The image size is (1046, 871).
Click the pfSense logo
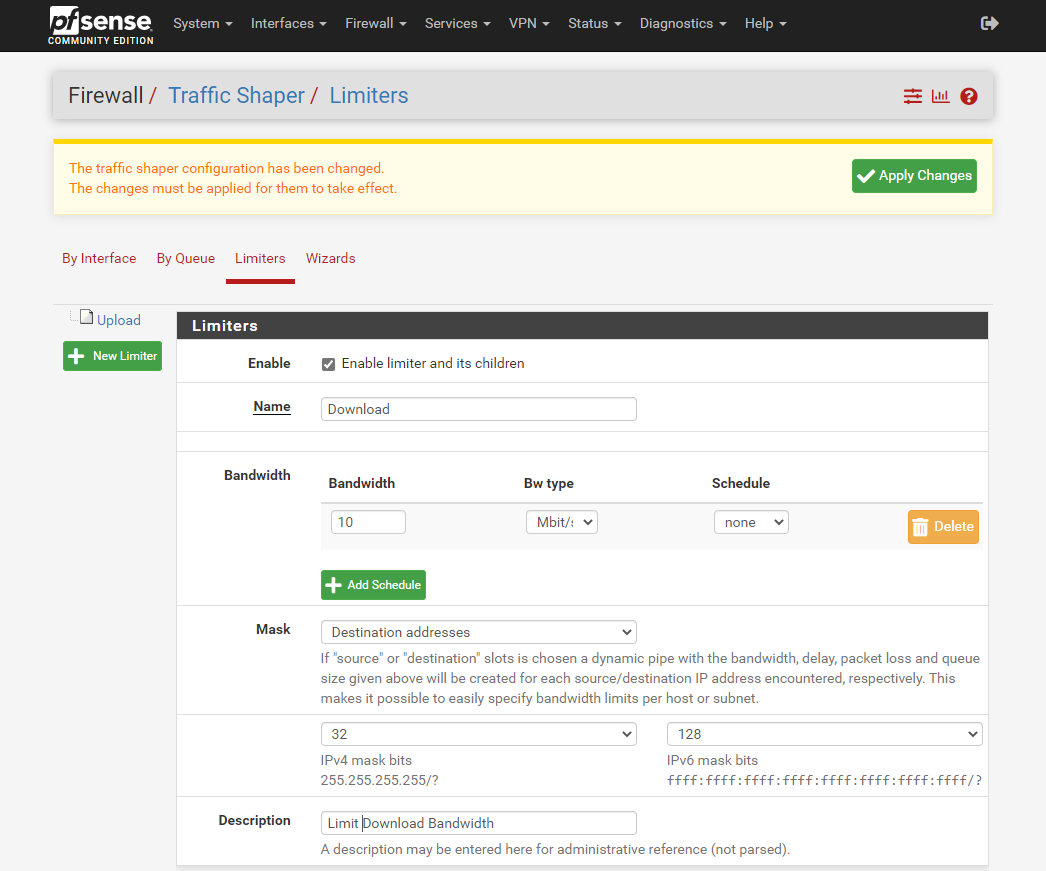(100, 25)
